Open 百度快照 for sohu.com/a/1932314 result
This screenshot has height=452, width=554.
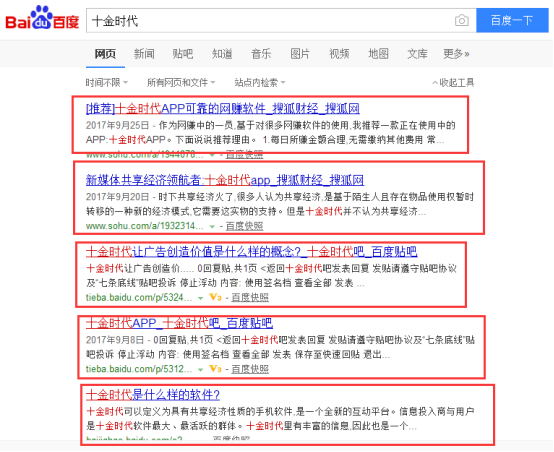(x=244, y=226)
